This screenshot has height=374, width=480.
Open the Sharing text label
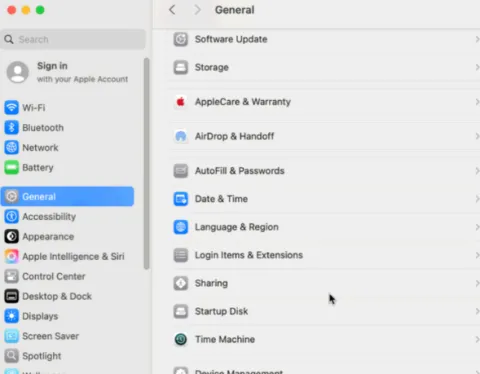211,283
